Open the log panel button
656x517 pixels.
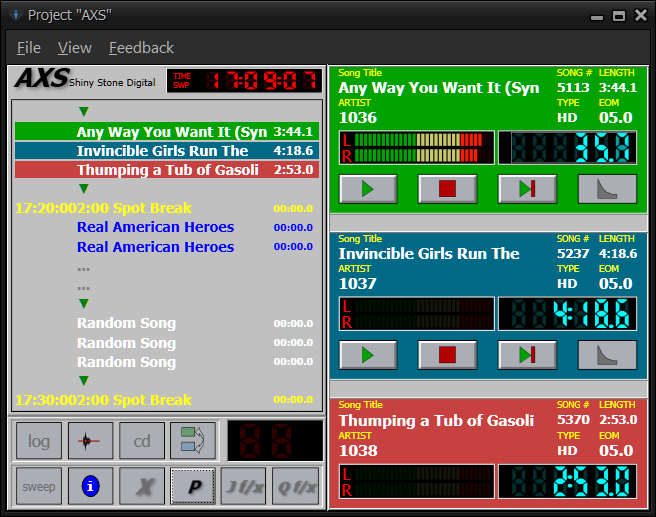point(39,440)
